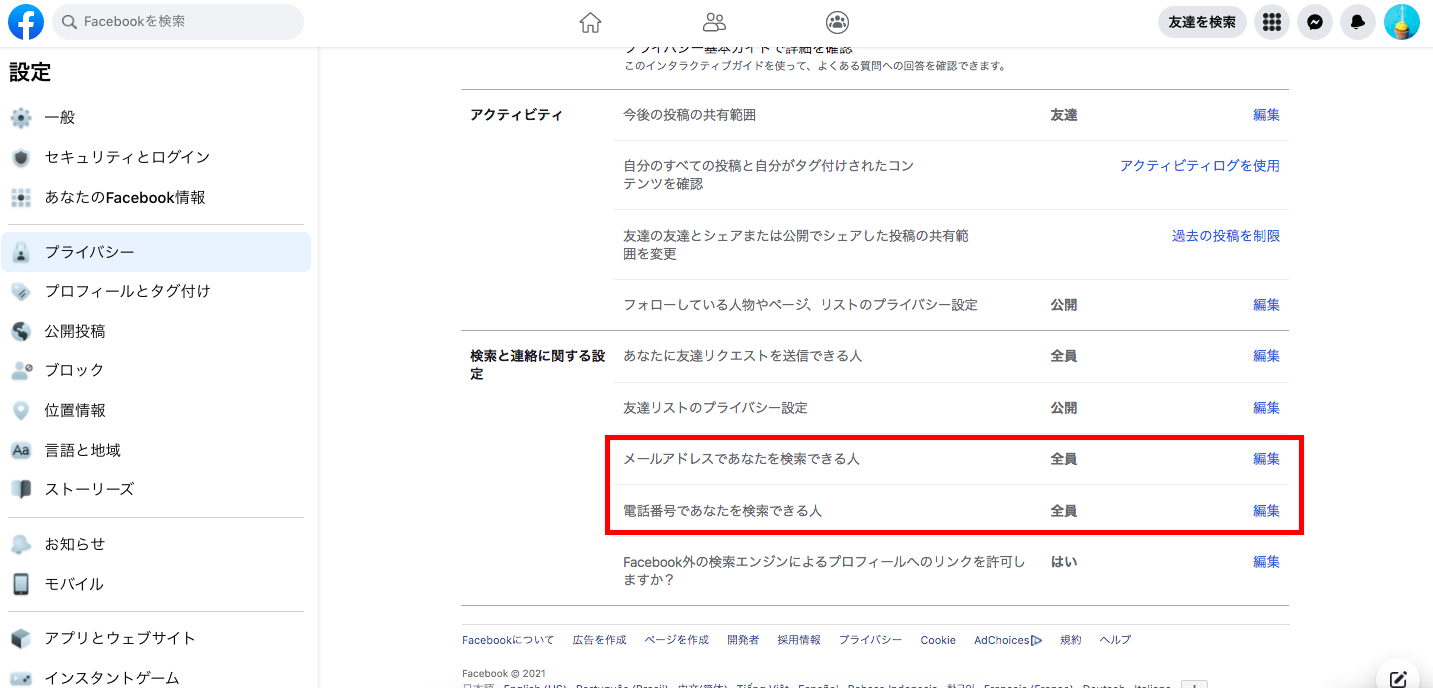1433x688 pixels.
Task: Open the menu grid icon
Action: pyautogui.click(x=1272, y=22)
